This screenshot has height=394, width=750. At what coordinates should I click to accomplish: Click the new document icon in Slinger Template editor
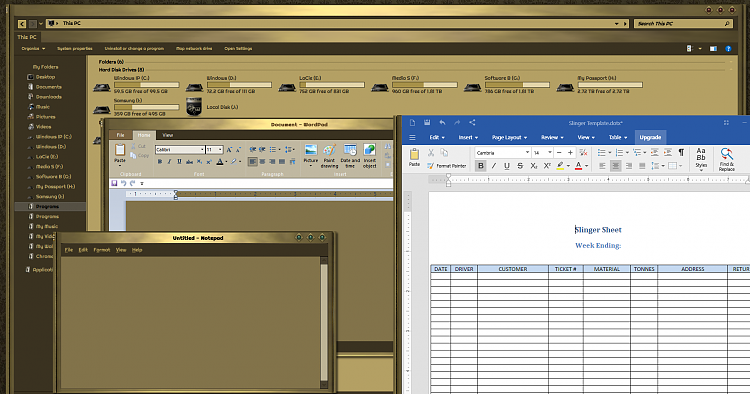412,123
